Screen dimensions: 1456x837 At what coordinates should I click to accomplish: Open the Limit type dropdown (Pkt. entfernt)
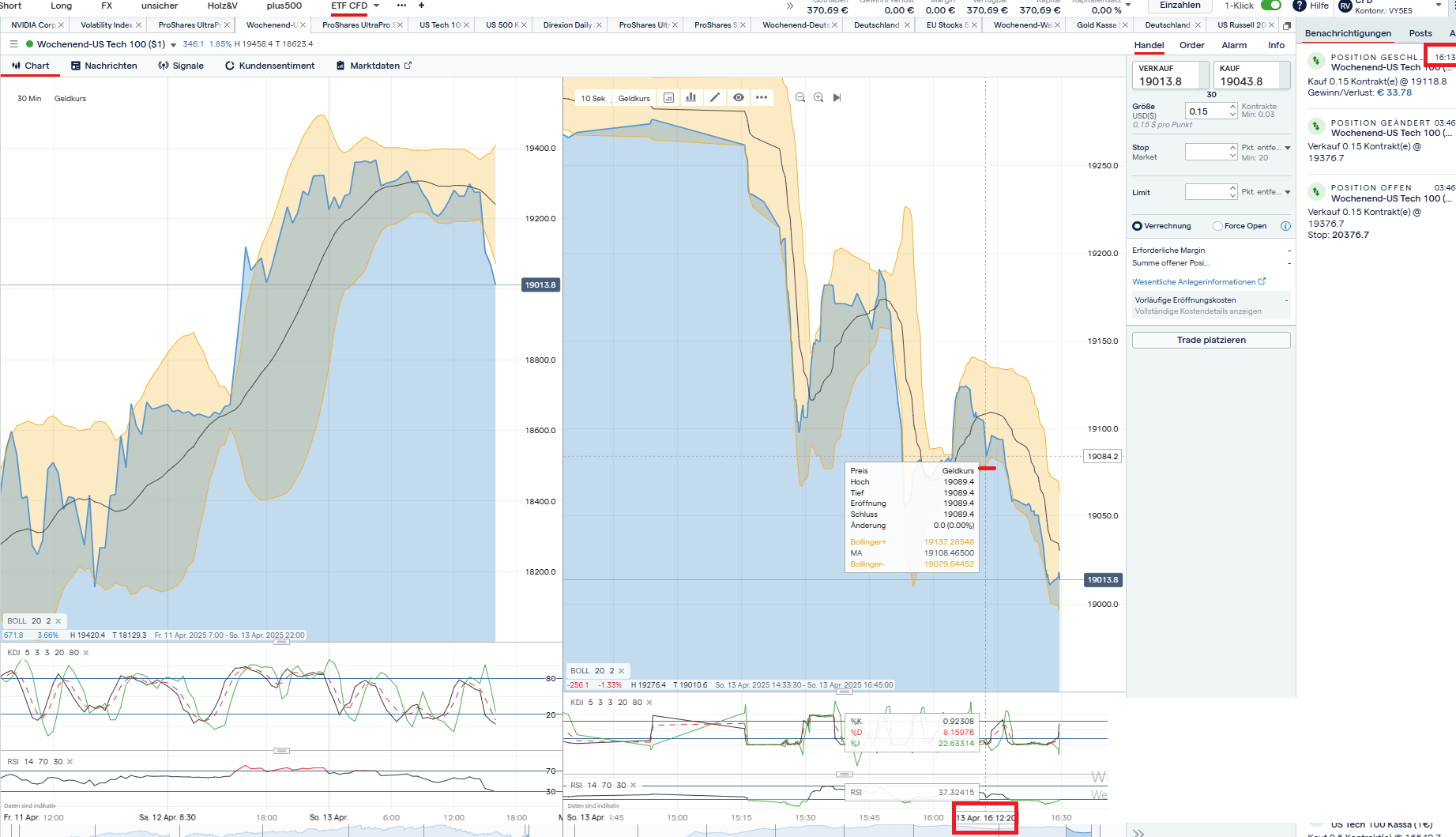tap(1288, 192)
